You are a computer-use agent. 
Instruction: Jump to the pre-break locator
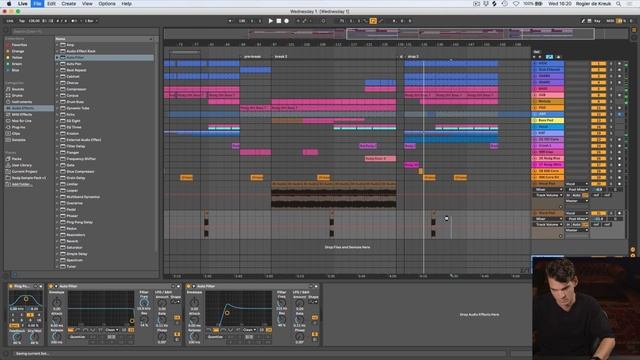pos(252,57)
